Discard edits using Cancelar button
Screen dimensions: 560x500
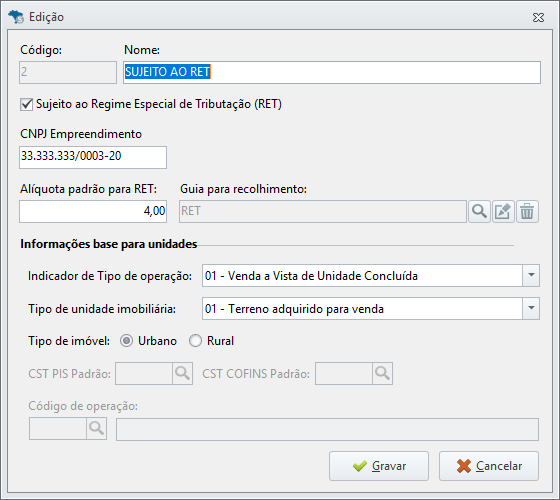tap(489, 466)
